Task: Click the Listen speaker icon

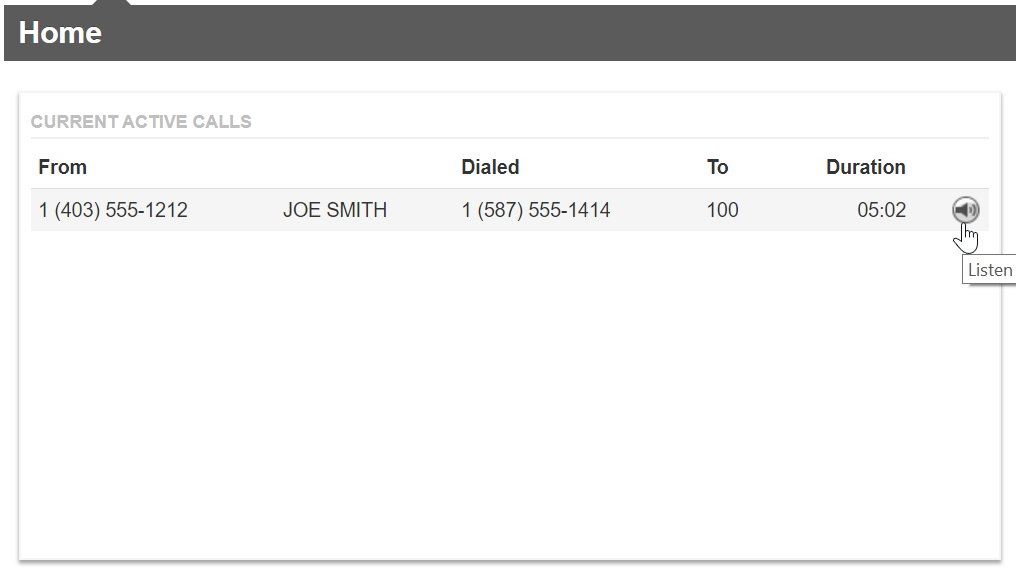Action: [965, 210]
